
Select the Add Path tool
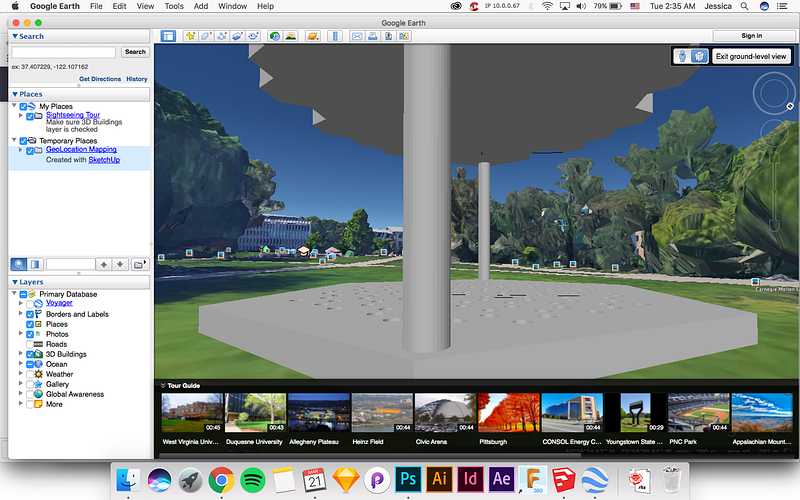point(221,36)
